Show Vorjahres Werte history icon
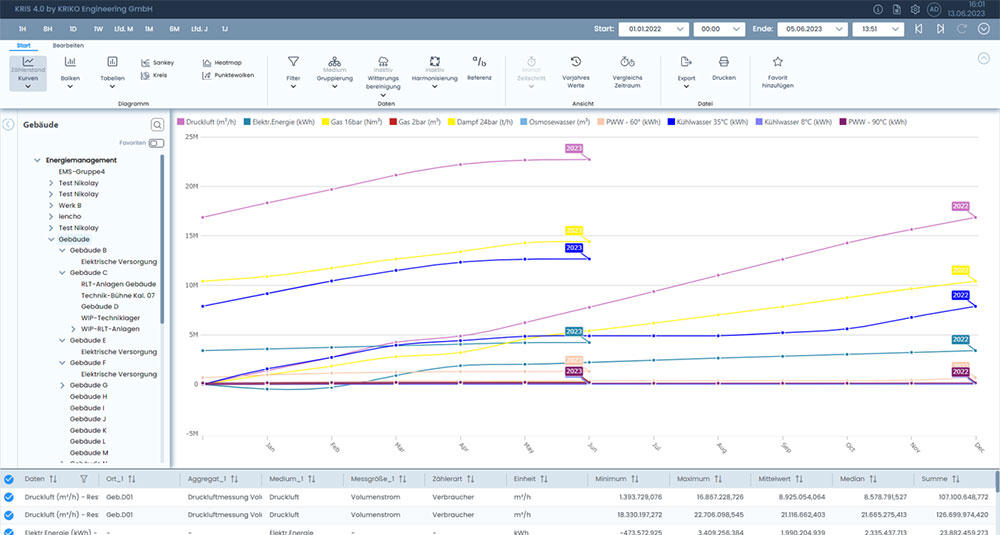Screen dimensions: 1000x535 point(576,61)
